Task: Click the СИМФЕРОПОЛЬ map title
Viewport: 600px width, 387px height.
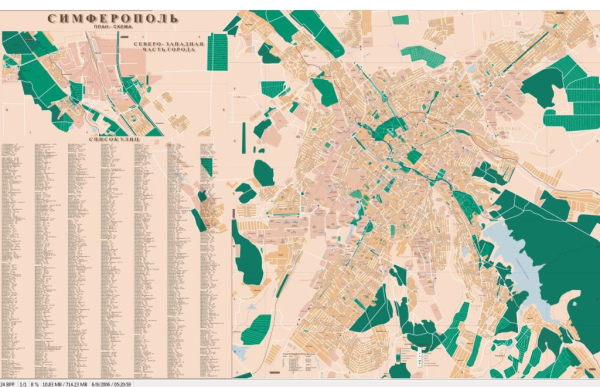Action: [113, 18]
